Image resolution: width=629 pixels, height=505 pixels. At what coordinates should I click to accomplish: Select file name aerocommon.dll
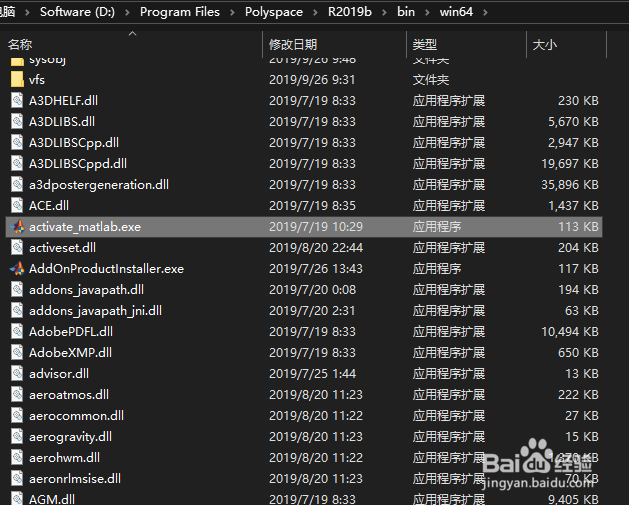coord(76,416)
